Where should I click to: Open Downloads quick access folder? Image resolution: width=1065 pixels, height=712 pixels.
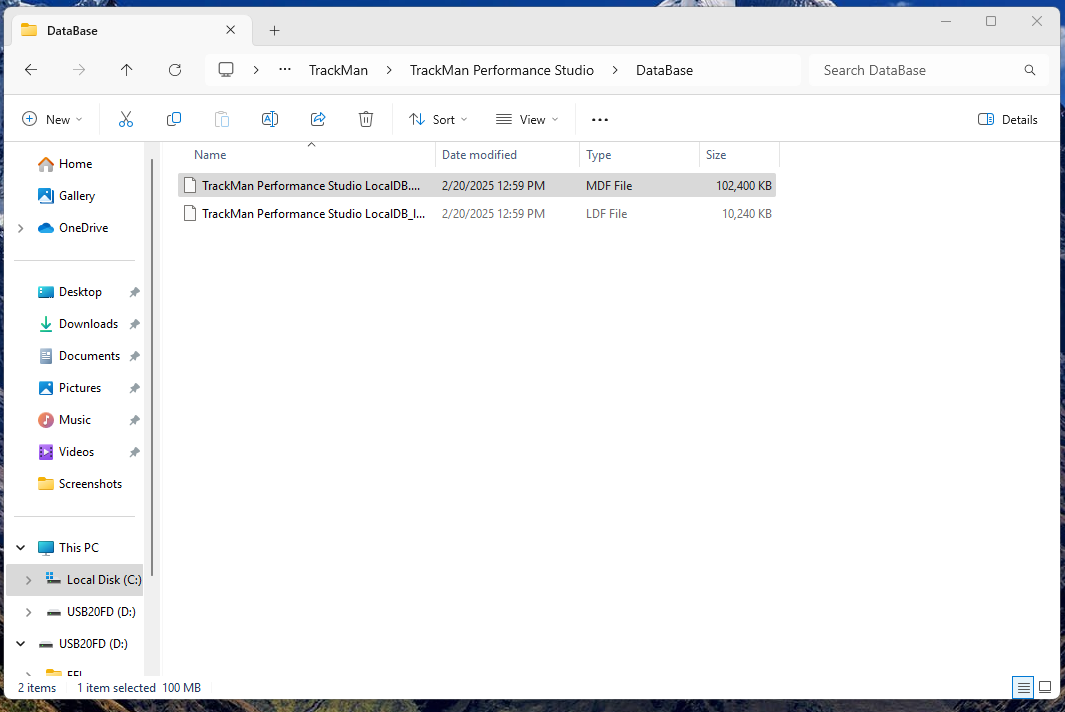click(78, 323)
